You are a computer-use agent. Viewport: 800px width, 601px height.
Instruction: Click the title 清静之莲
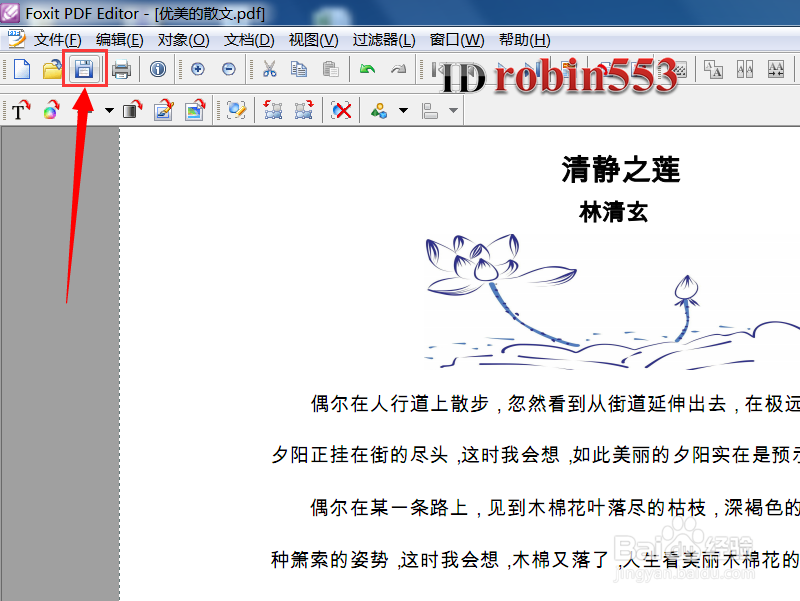tap(620, 169)
